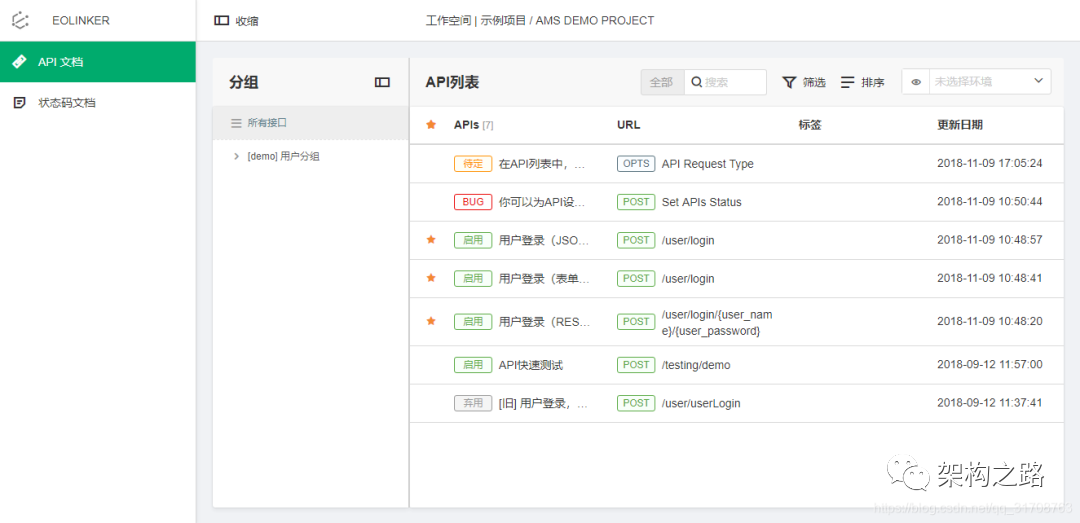Select 所有接口 in the group list
Image resolution: width=1080 pixels, height=523 pixels.
click(x=311, y=123)
